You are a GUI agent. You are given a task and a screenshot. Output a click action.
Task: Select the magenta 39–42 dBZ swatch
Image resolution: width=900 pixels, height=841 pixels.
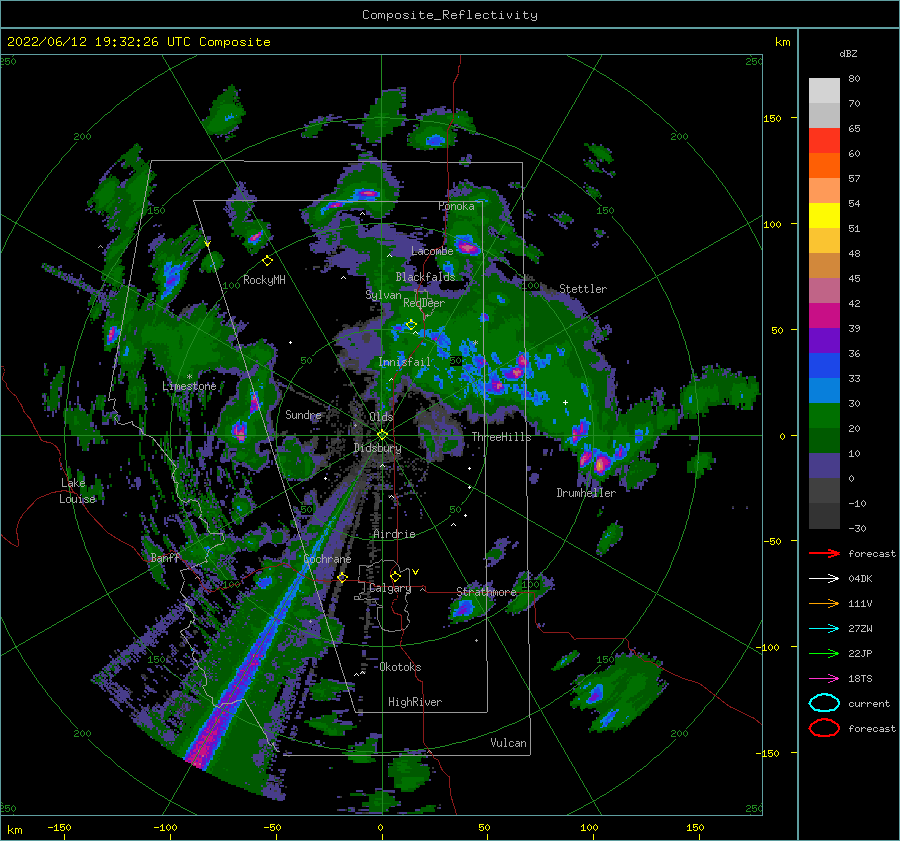tap(824, 316)
